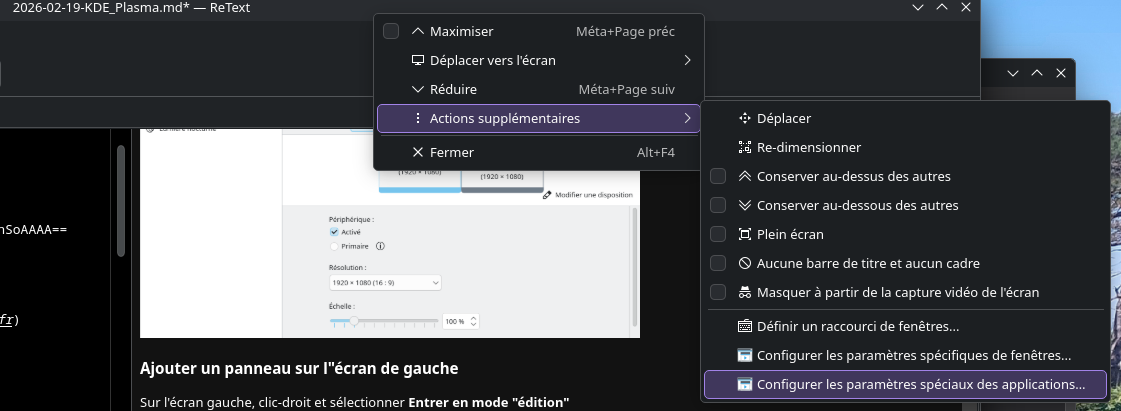Select the Réduire menu entry
This screenshot has height=411, width=1121.
pos(452,89)
